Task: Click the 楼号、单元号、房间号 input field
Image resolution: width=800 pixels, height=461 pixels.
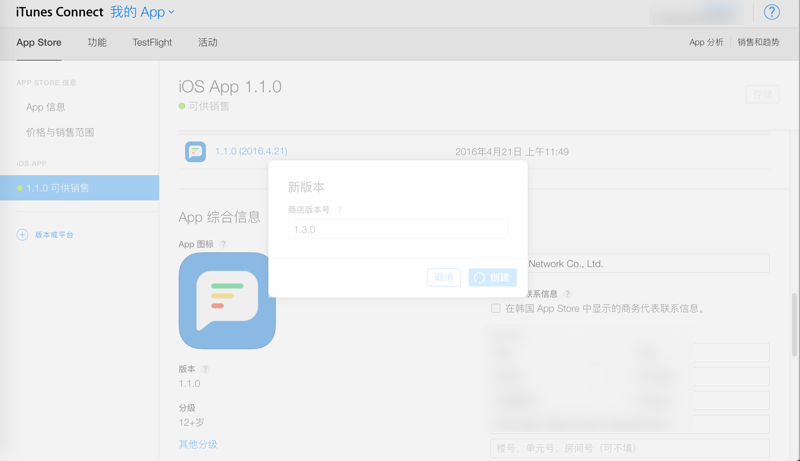Action: click(630, 448)
